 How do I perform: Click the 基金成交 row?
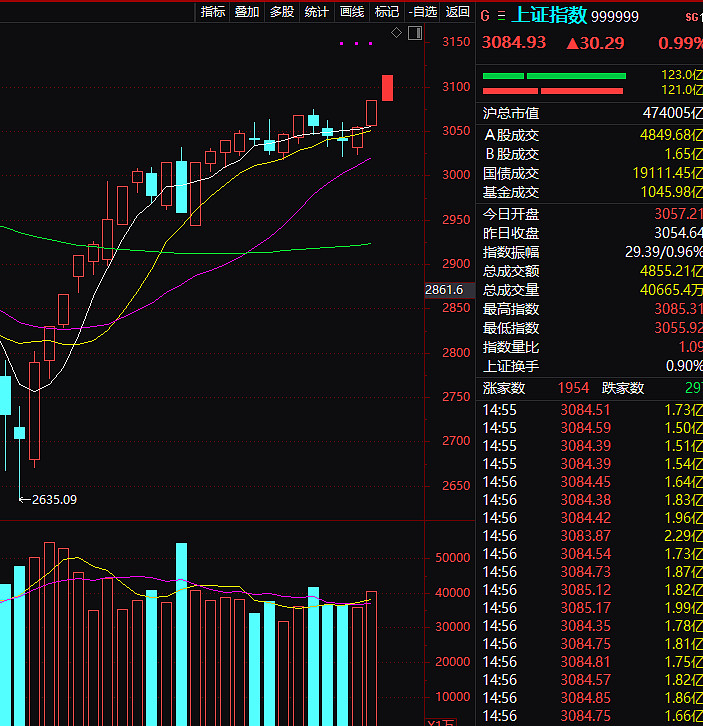(592, 192)
